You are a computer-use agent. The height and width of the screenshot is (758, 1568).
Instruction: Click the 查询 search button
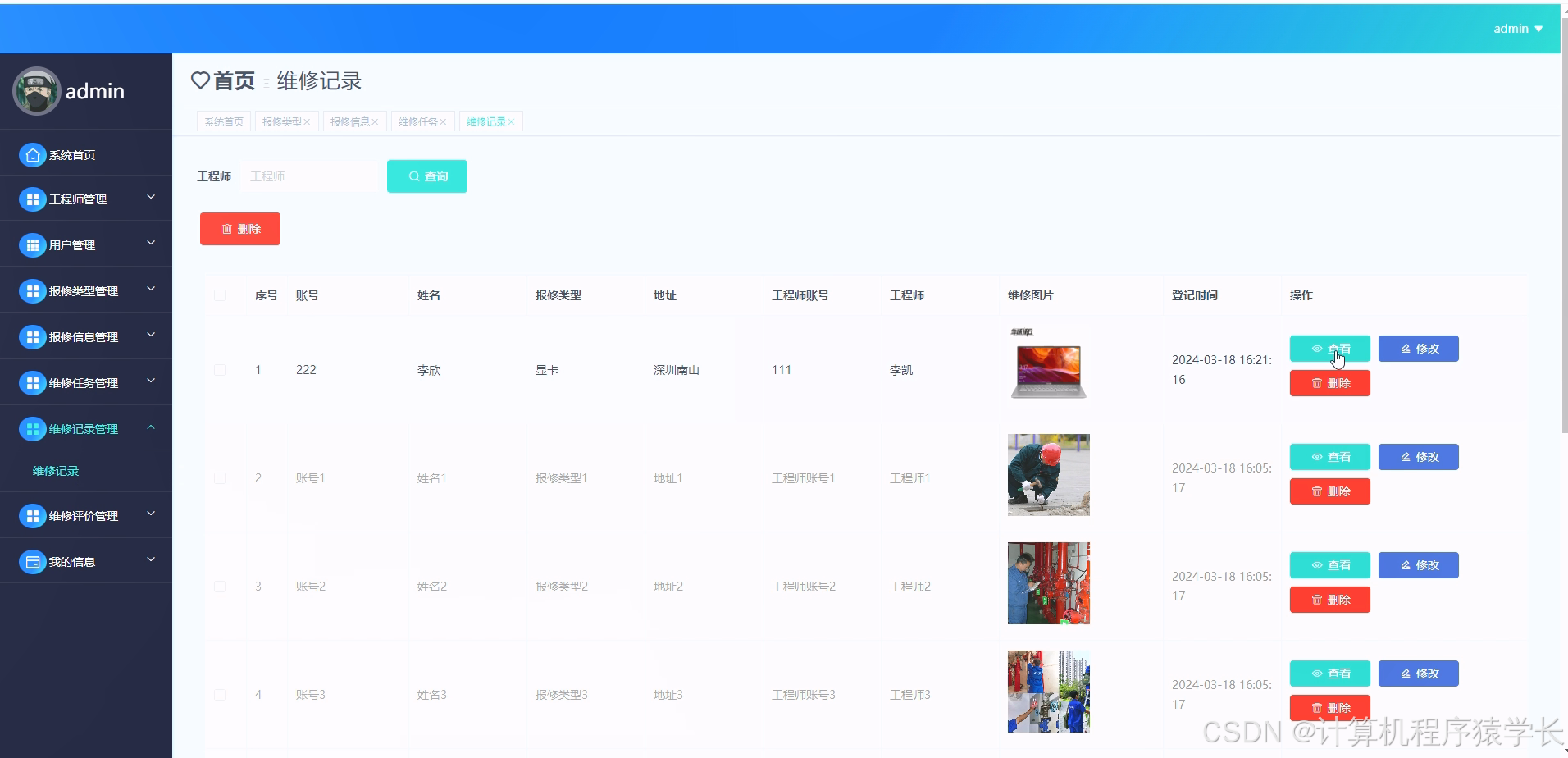426,176
